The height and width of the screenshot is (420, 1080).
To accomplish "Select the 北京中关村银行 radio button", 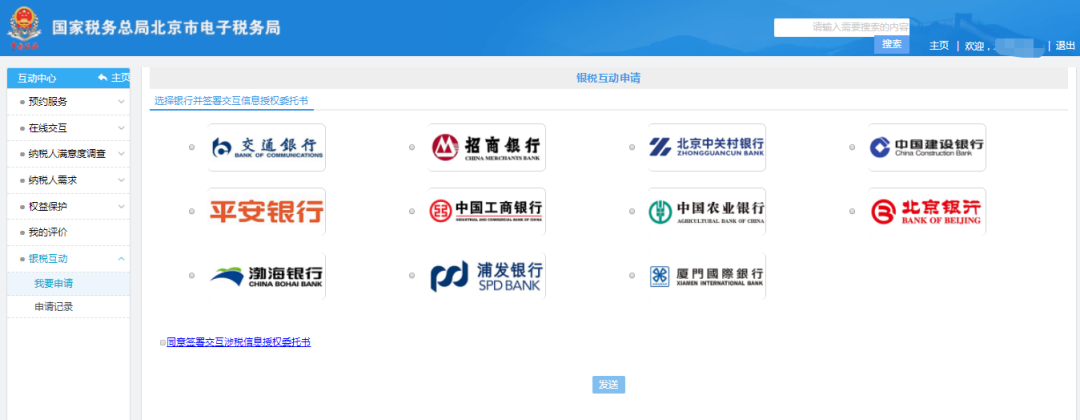I will tap(632, 147).
